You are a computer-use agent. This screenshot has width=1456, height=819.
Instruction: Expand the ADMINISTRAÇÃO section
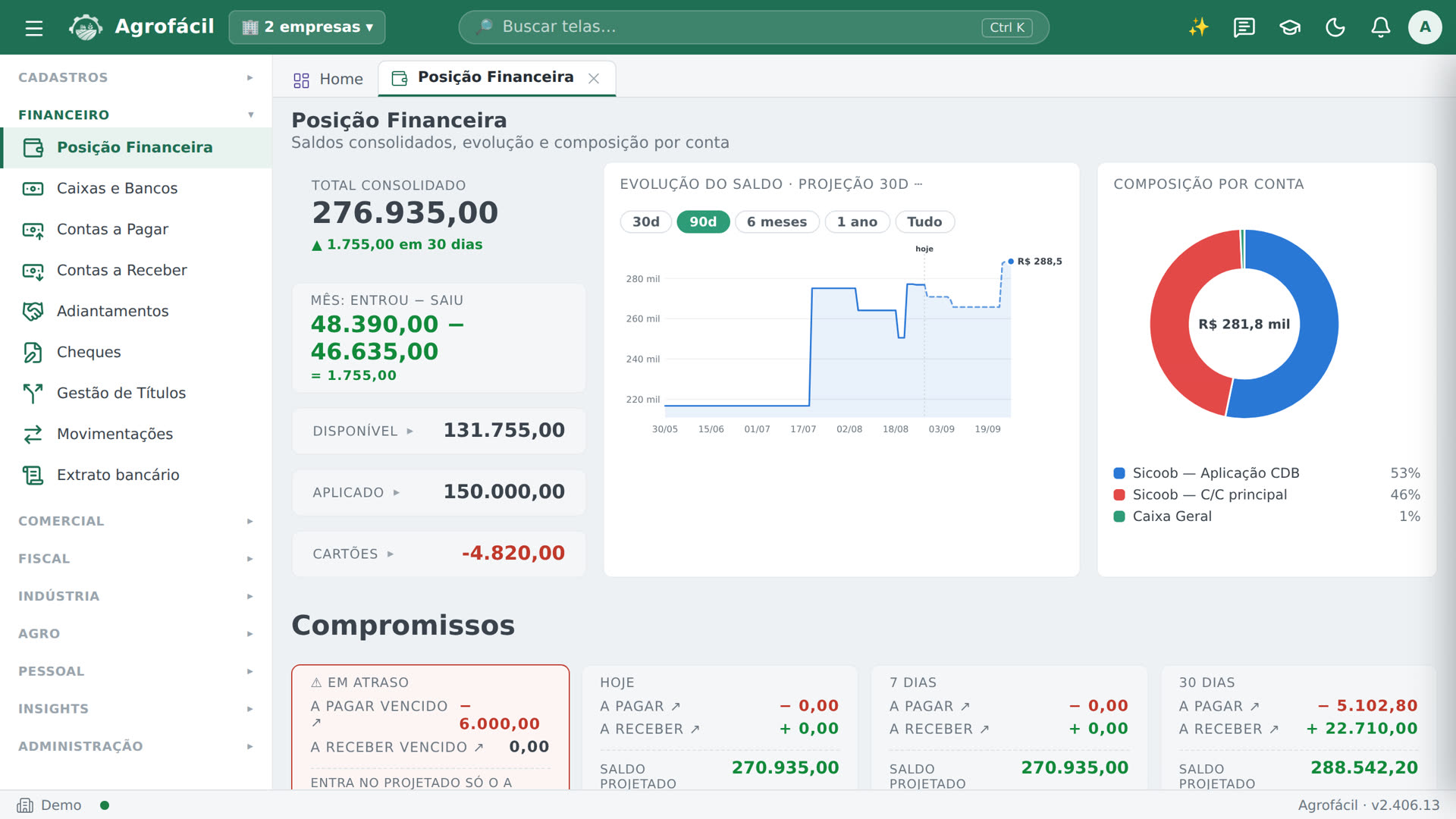point(136,746)
